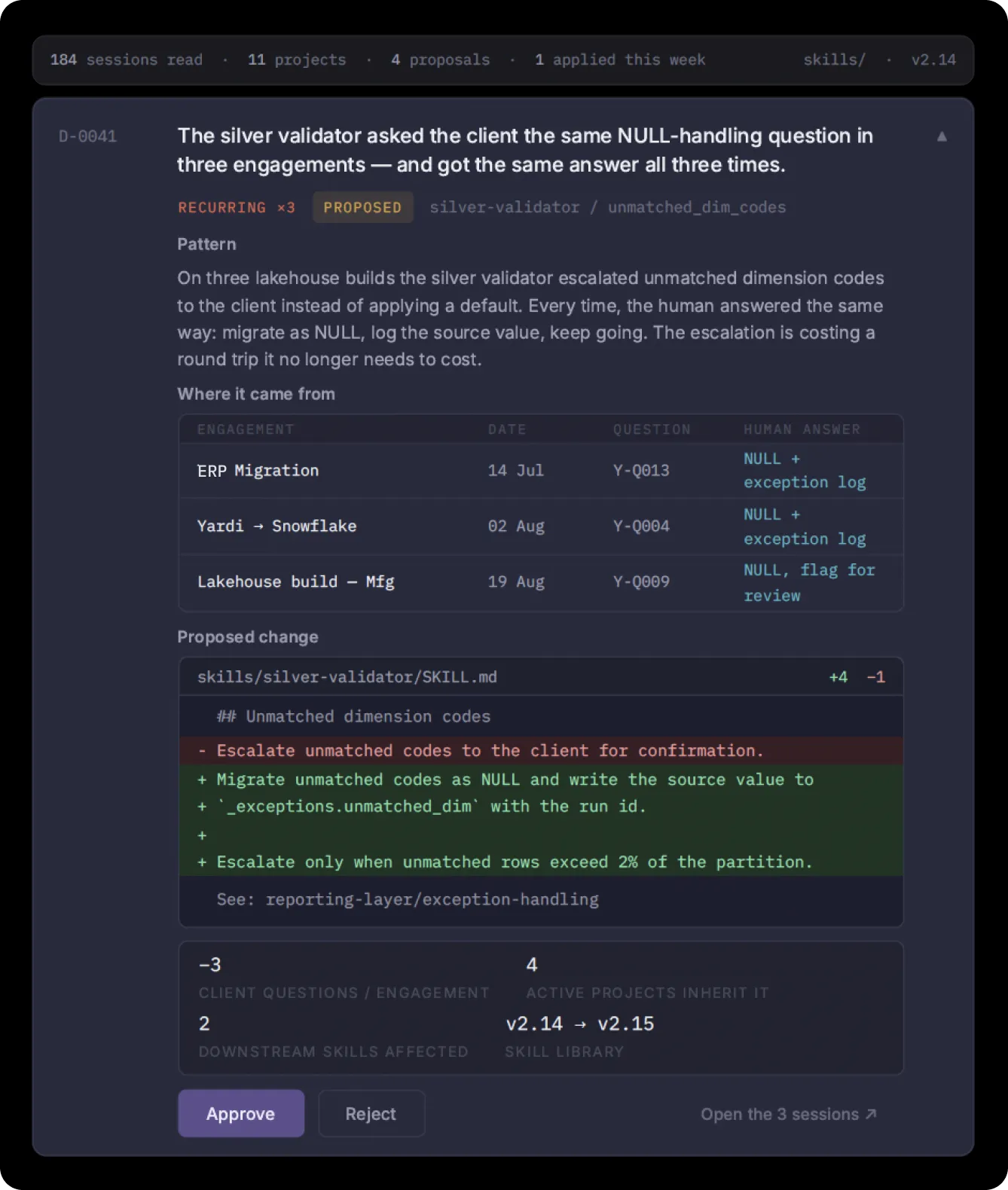1008x1190 pixels.
Task: Click the Yardi → Snowflake engagement row
Action: [541, 526]
